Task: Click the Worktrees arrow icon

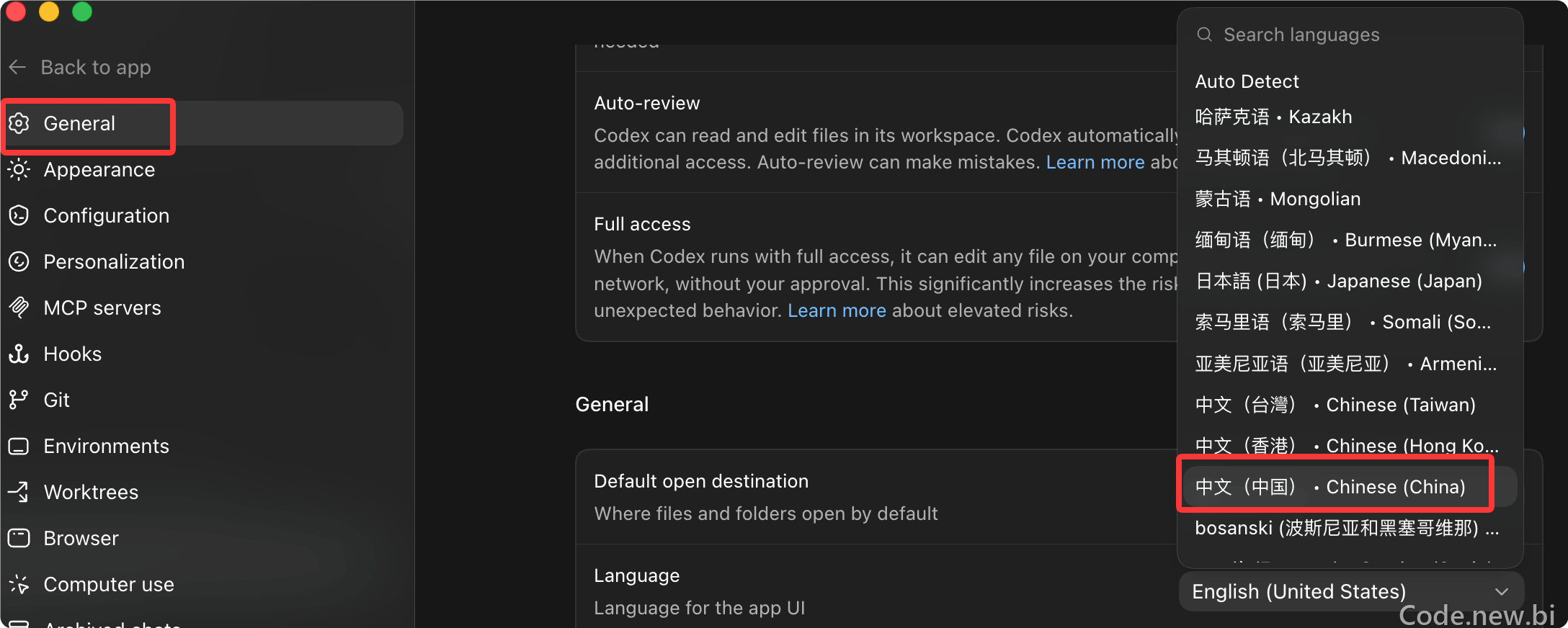Action: [x=19, y=493]
